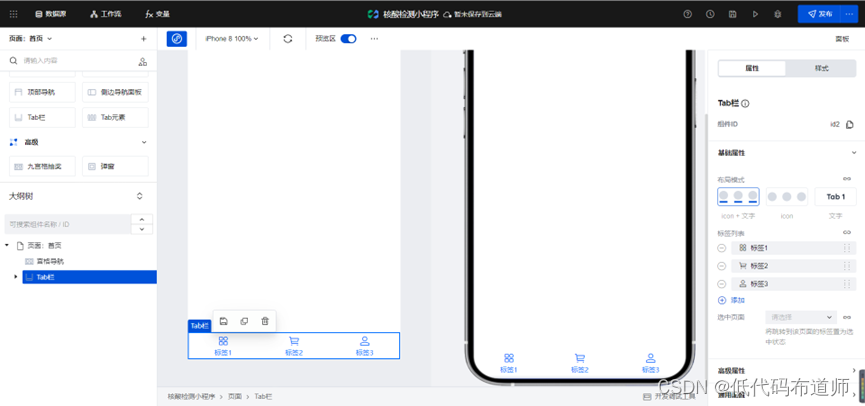Click 标签3 user icon in editor canvas

coord(365,341)
